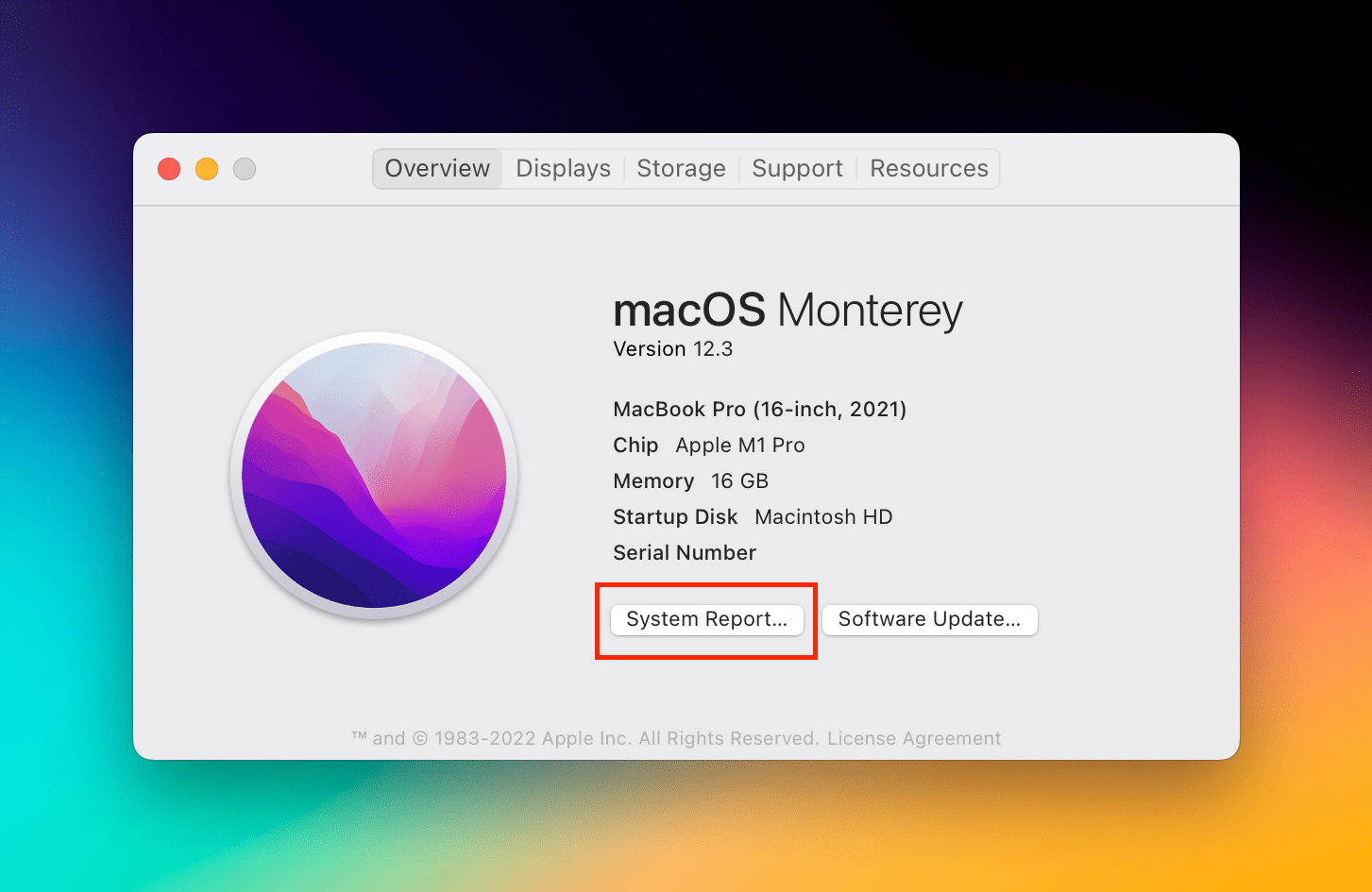Click the Serial Number label

point(685,553)
